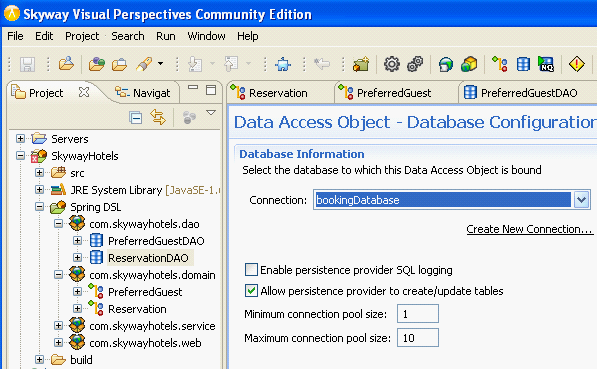Expand the com.skywayhotels.service package

(x=58, y=326)
